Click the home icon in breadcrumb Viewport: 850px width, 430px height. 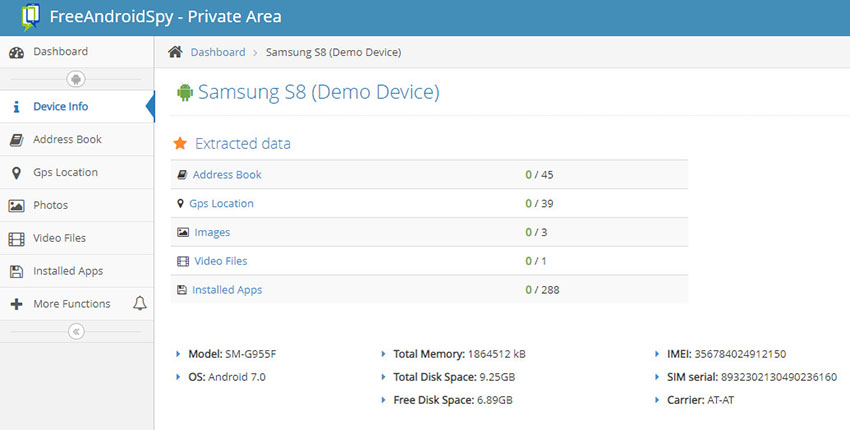(175, 52)
